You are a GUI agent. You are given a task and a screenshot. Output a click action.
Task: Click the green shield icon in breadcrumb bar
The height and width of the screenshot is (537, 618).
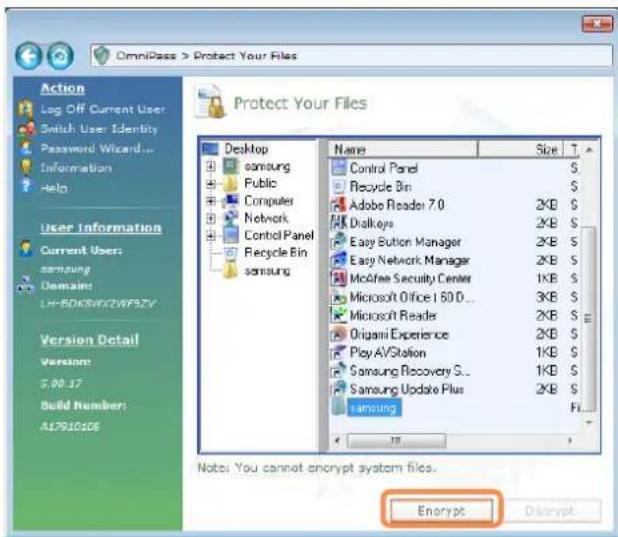point(102,56)
